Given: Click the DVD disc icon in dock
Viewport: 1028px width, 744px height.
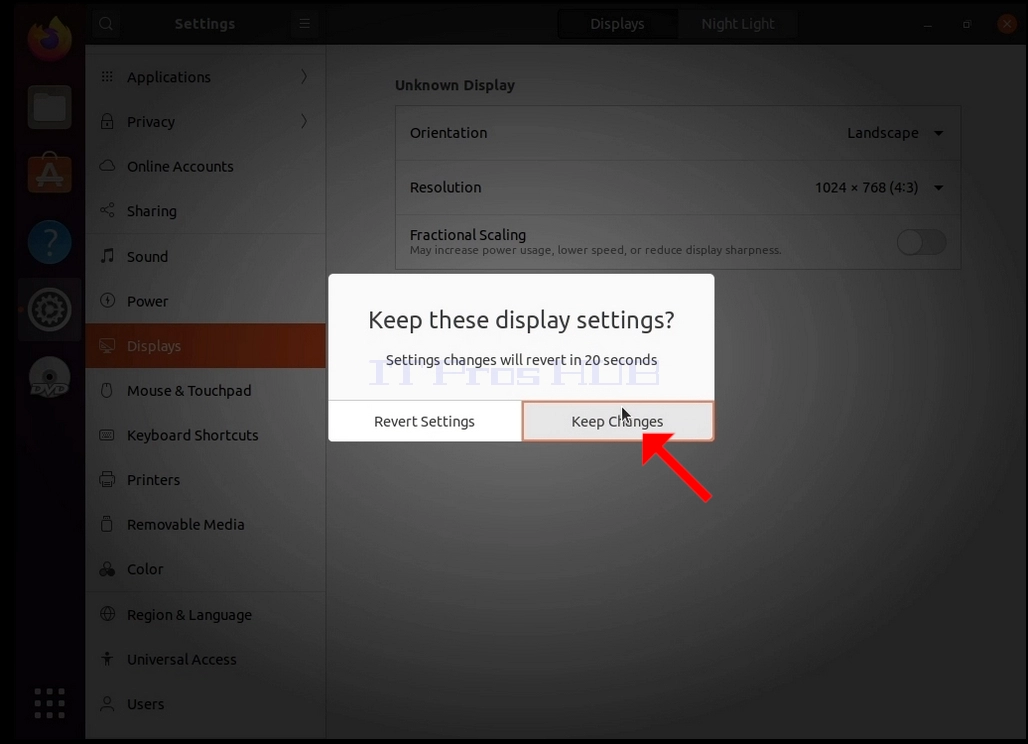Looking at the screenshot, I should click(50, 378).
